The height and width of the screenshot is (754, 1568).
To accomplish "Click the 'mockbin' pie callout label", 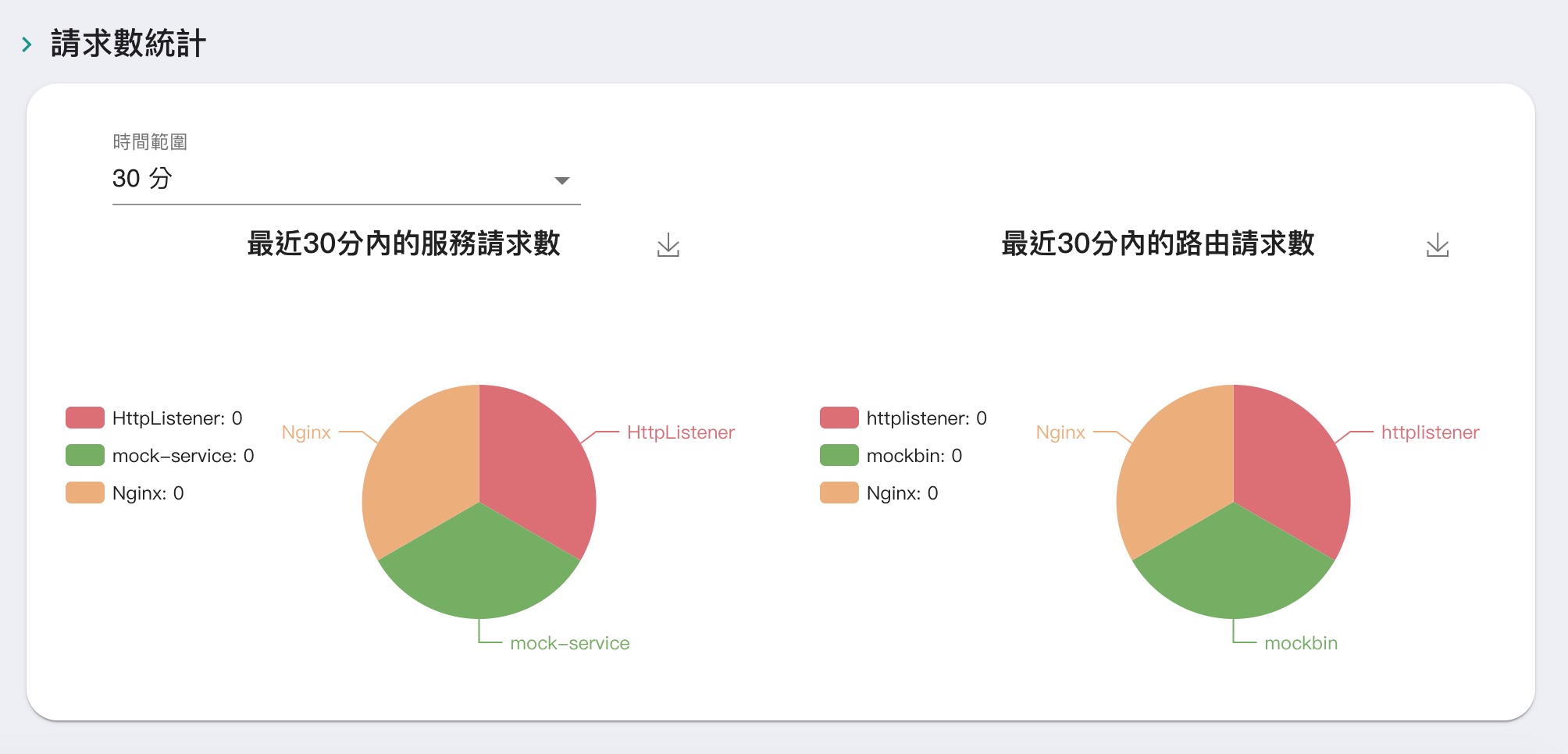I will tap(1301, 643).
